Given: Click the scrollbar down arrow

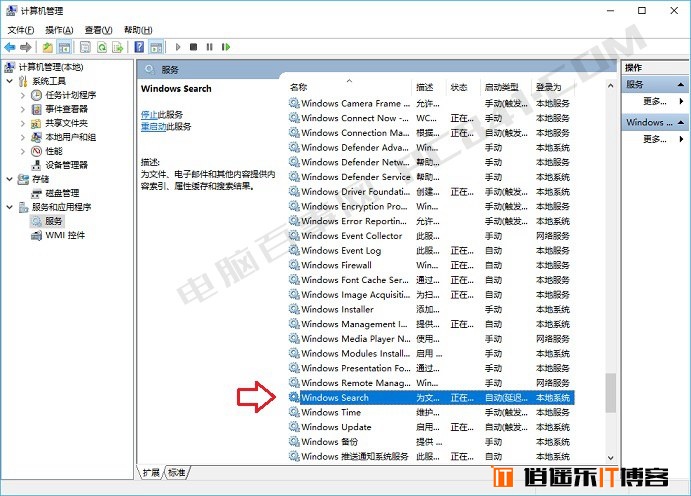Looking at the screenshot, I should 610,458.
